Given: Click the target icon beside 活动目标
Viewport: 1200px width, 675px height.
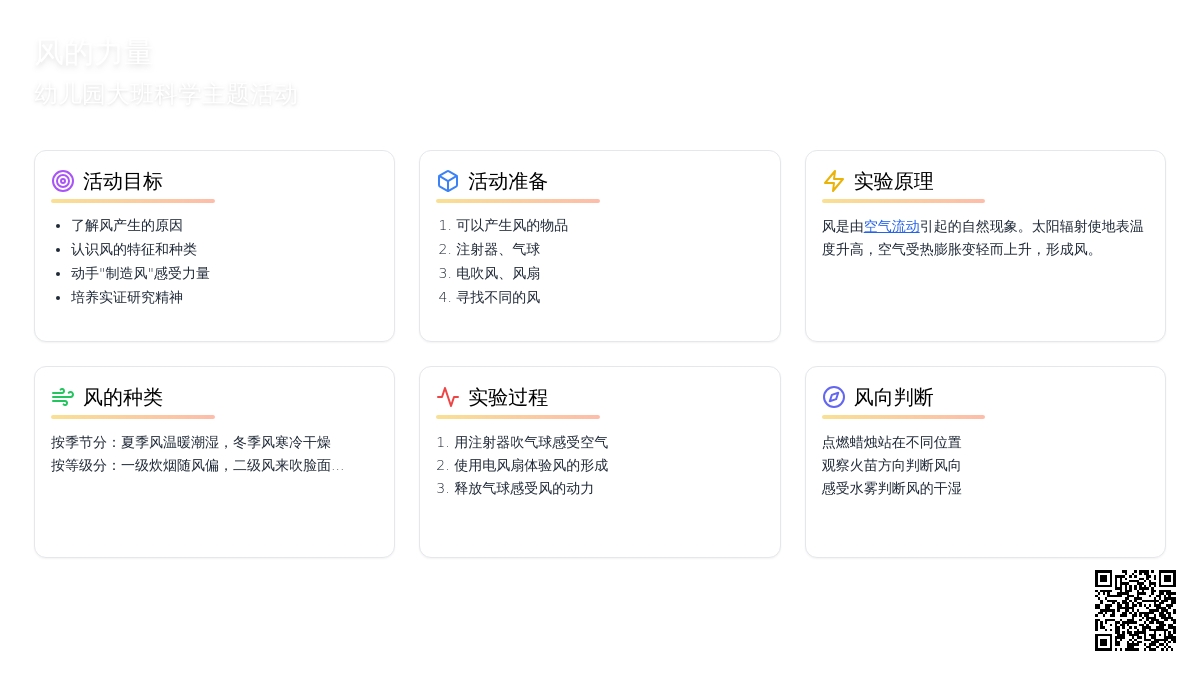Looking at the screenshot, I should point(63,181).
